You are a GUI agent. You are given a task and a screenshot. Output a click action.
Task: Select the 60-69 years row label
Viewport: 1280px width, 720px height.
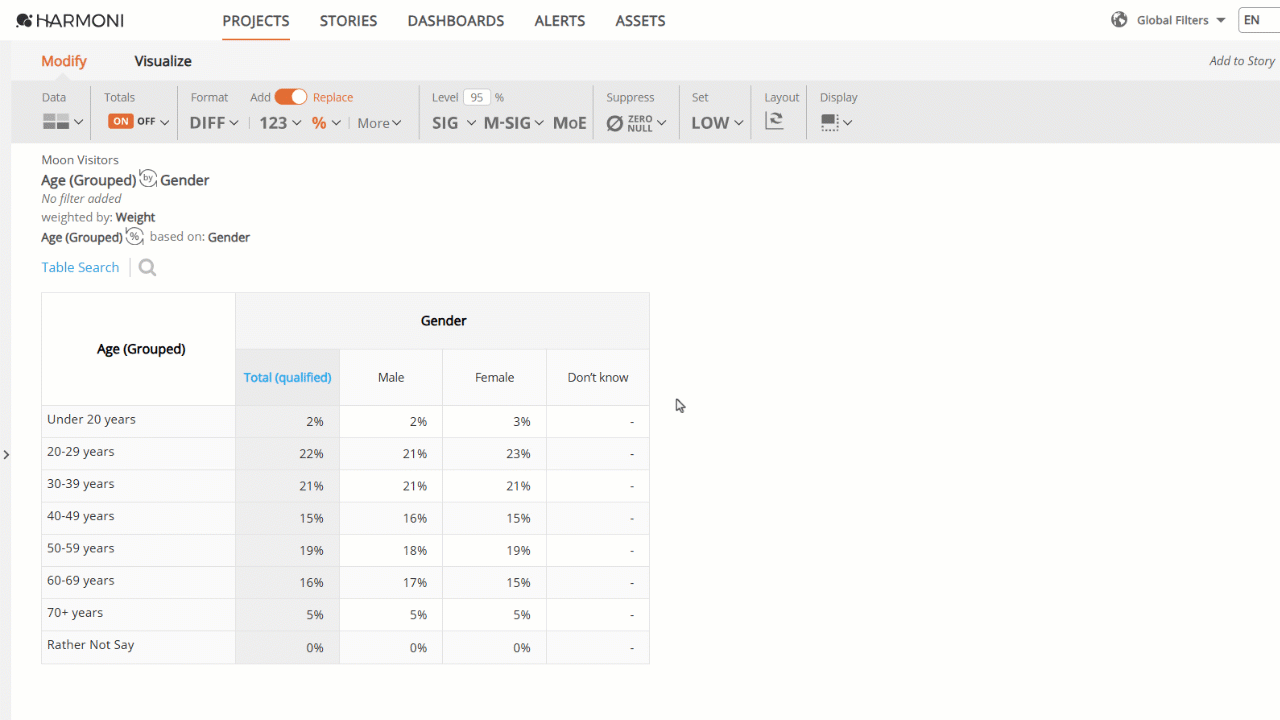pyautogui.click(x=81, y=580)
